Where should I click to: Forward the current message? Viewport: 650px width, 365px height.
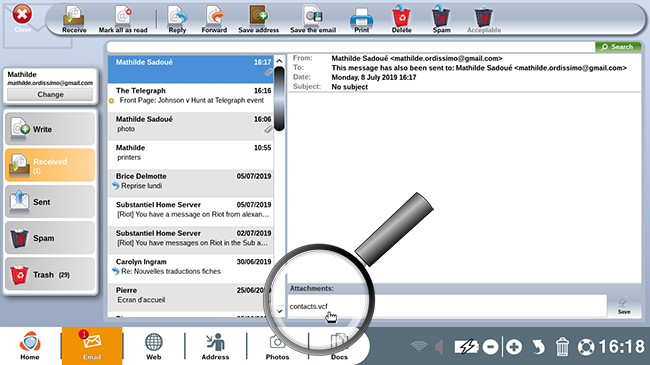(214, 19)
